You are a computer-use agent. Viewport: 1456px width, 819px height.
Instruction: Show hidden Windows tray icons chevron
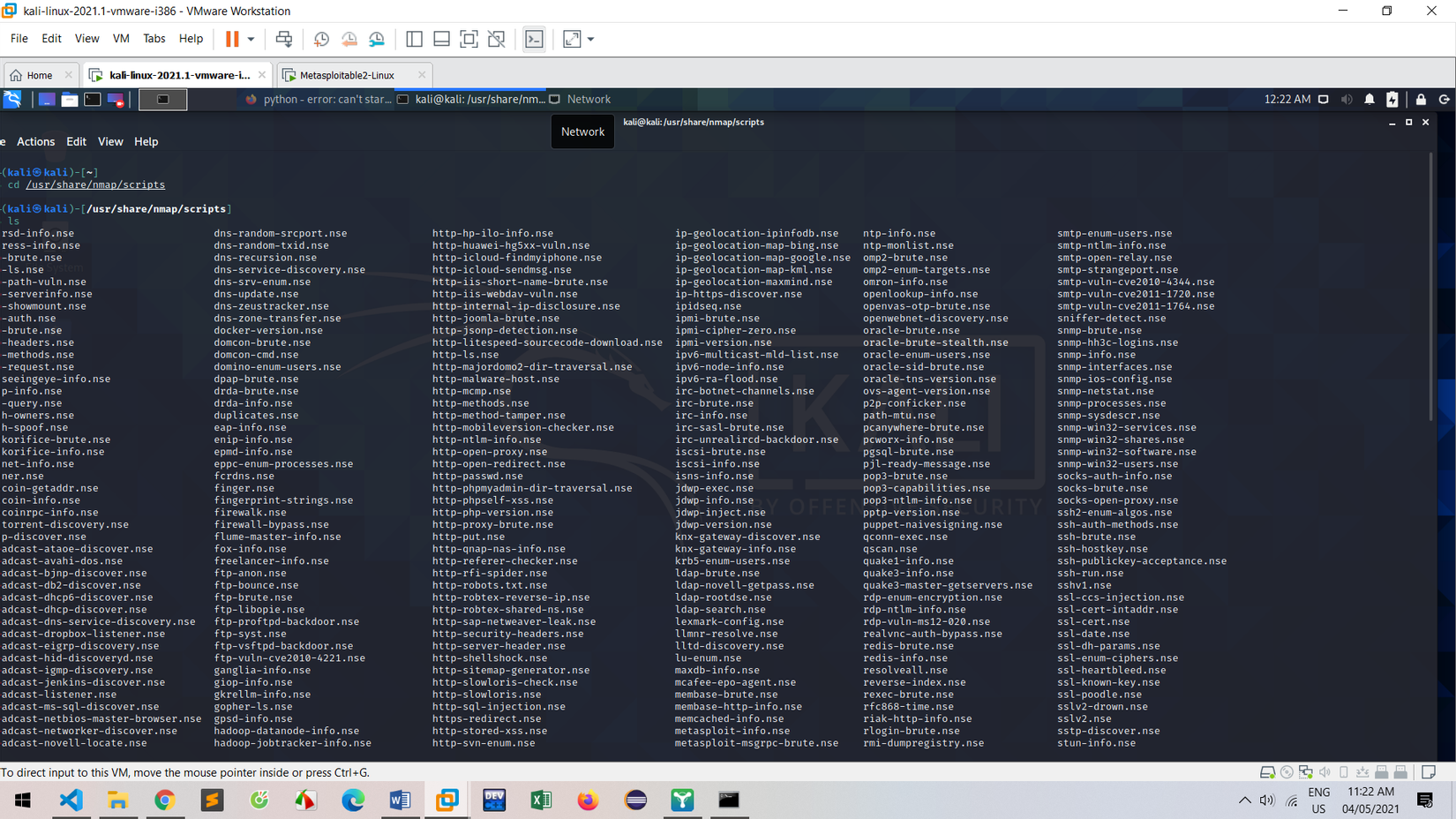point(1244,800)
